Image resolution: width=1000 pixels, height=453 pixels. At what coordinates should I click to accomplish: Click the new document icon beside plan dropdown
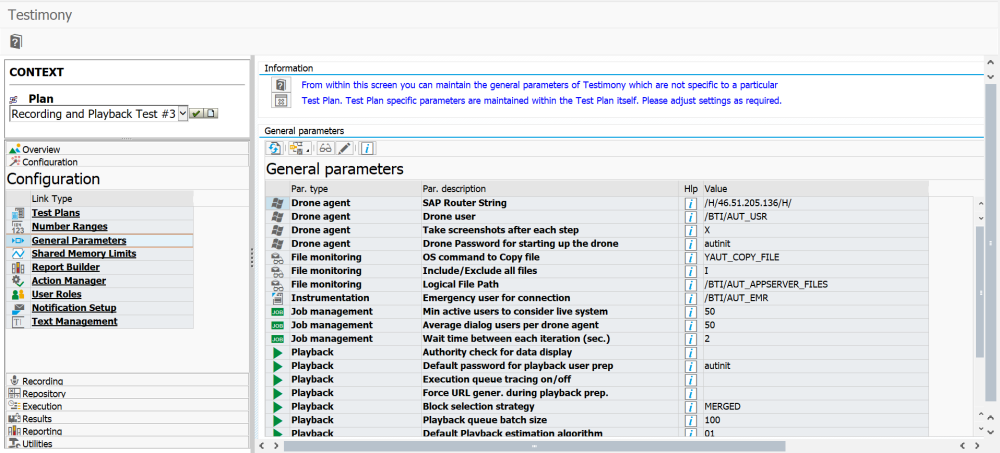211,114
